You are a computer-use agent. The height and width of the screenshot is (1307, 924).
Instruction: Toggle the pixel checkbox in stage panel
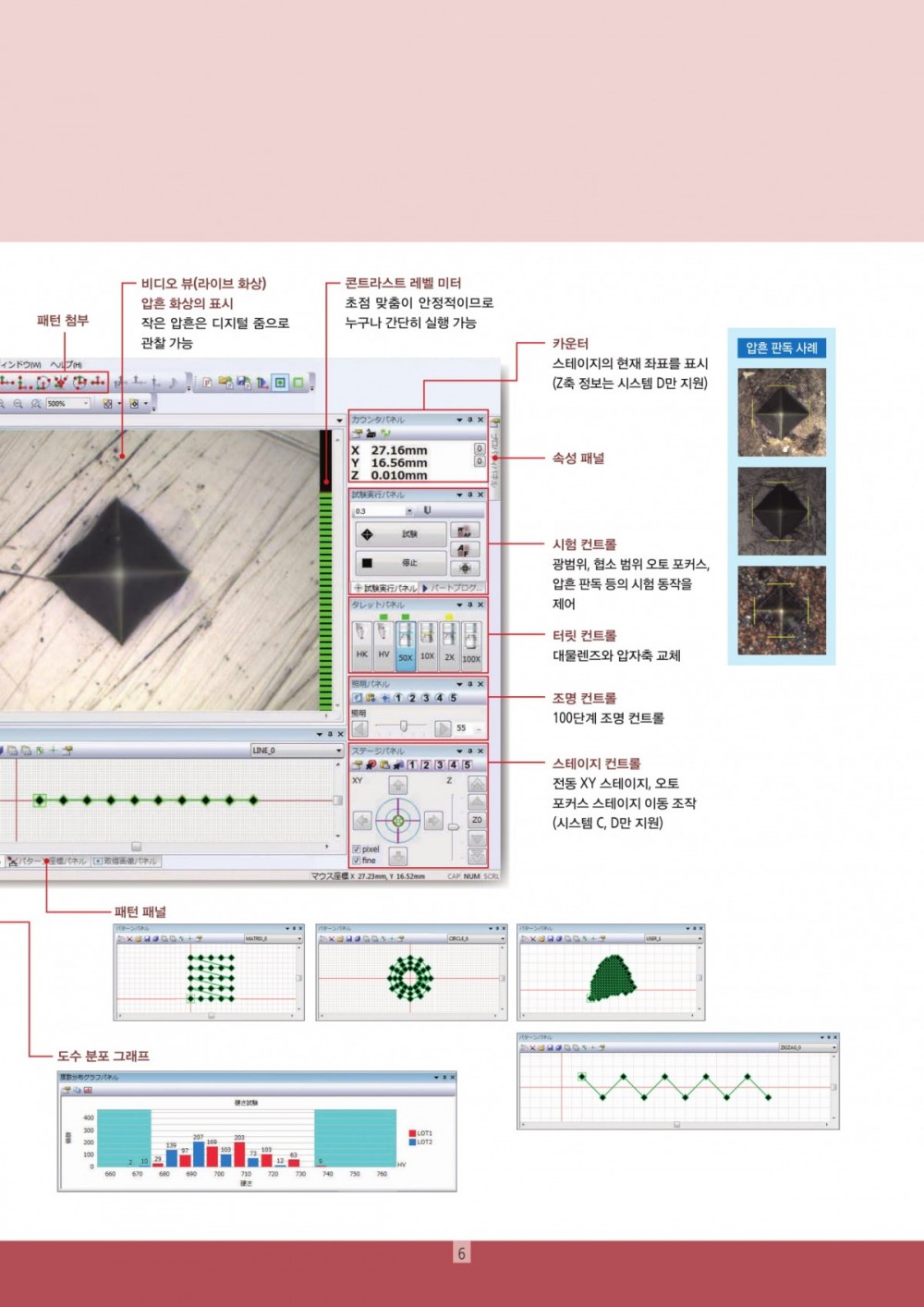pyautogui.click(x=357, y=849)
